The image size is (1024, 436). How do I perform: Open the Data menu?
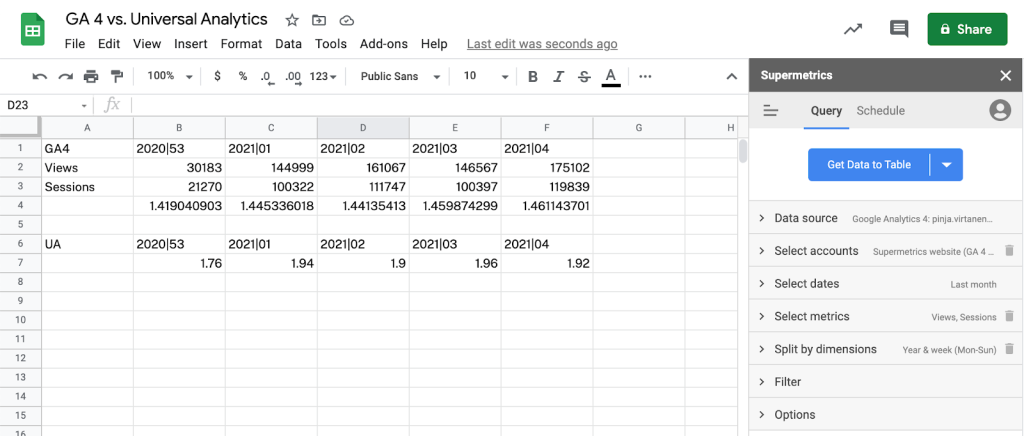tap(288, 44)
